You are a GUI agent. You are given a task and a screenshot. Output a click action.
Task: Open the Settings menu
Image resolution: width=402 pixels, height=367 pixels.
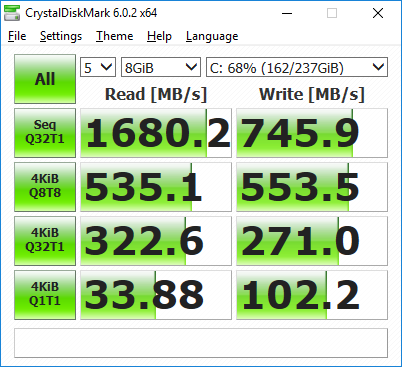click(x=61, y=36)
